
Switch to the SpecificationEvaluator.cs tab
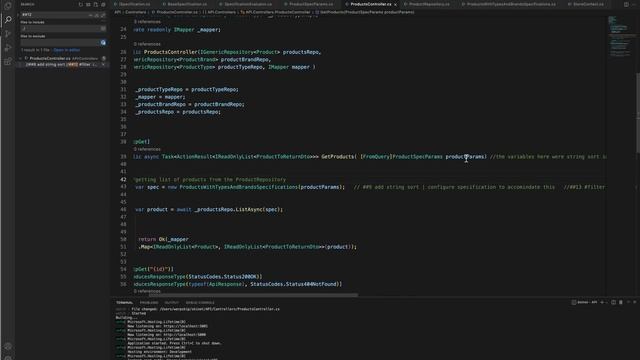[246, 4]
